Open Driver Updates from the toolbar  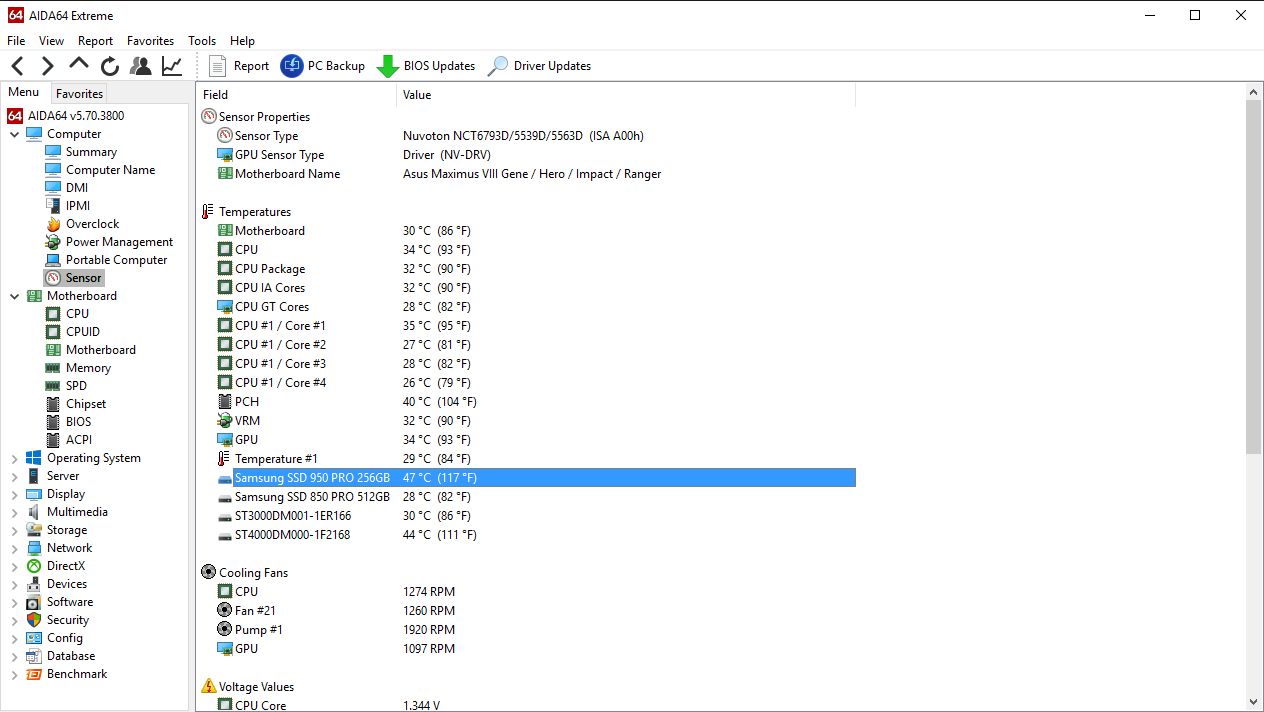click(x=539, y=66)
